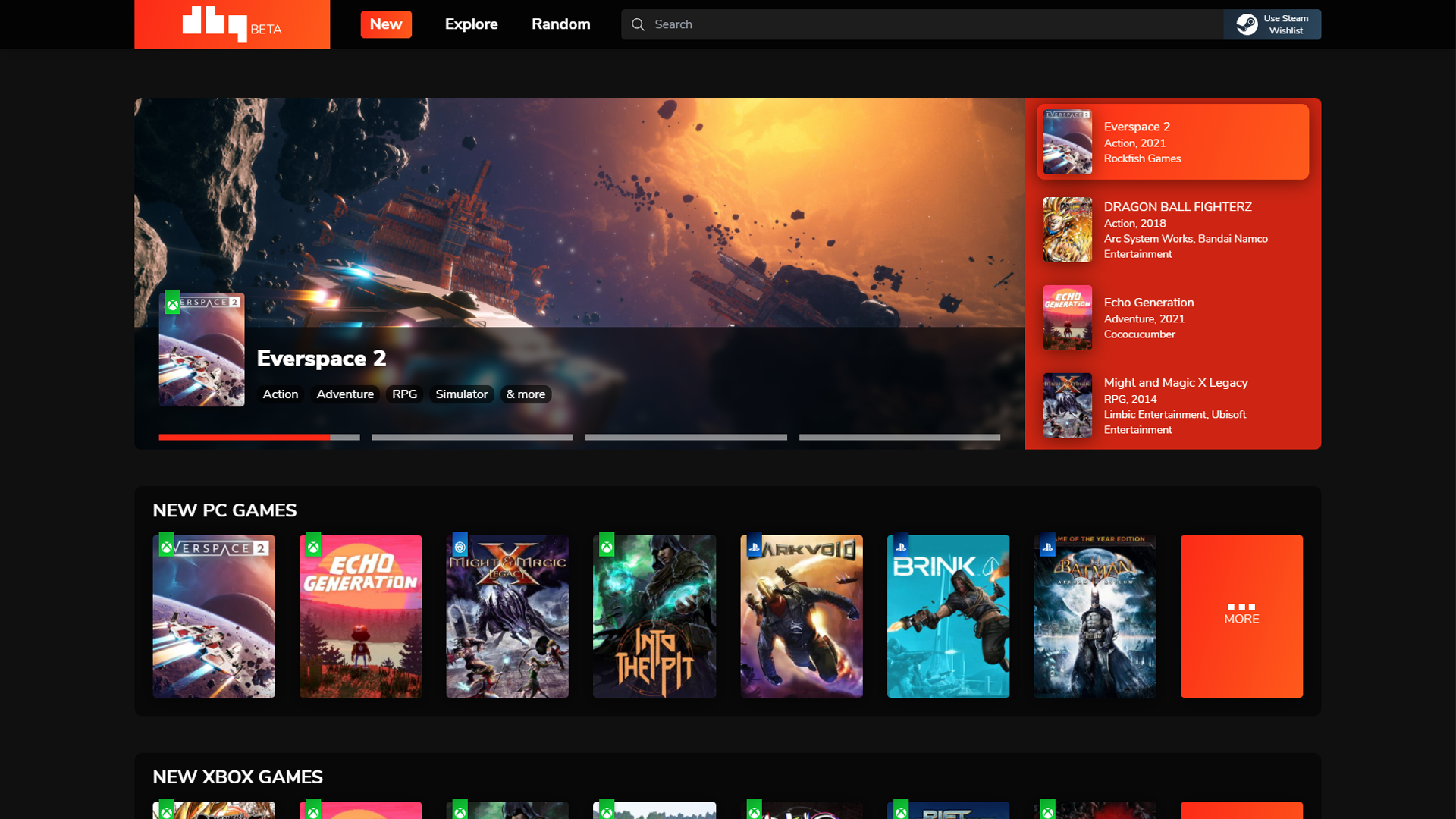This screenshot has width=1456, height=819.
Task: Click Xbox badge on Echo Generation PC card
Action: (x=313, y=545)
